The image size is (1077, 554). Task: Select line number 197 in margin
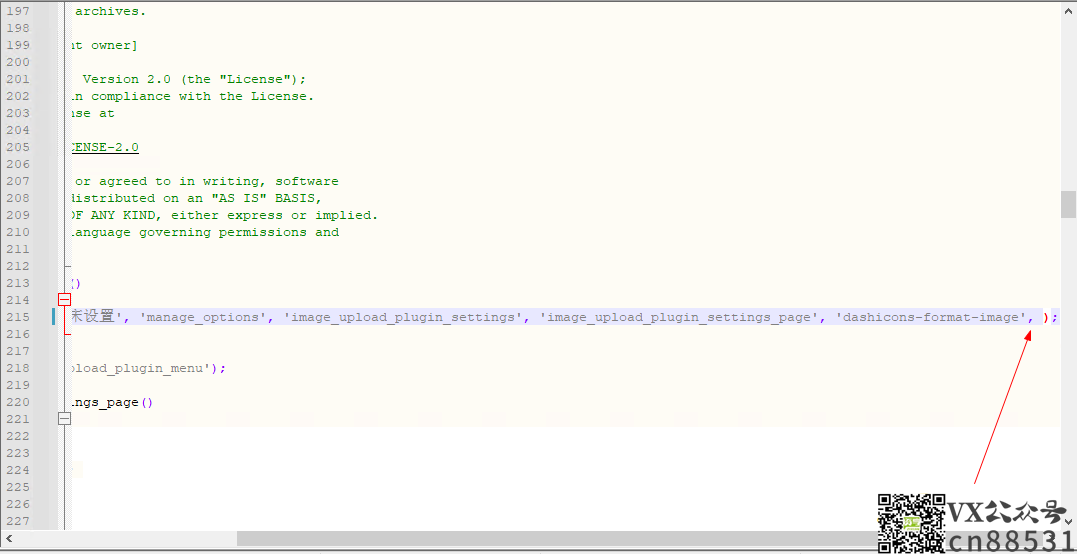18,12
